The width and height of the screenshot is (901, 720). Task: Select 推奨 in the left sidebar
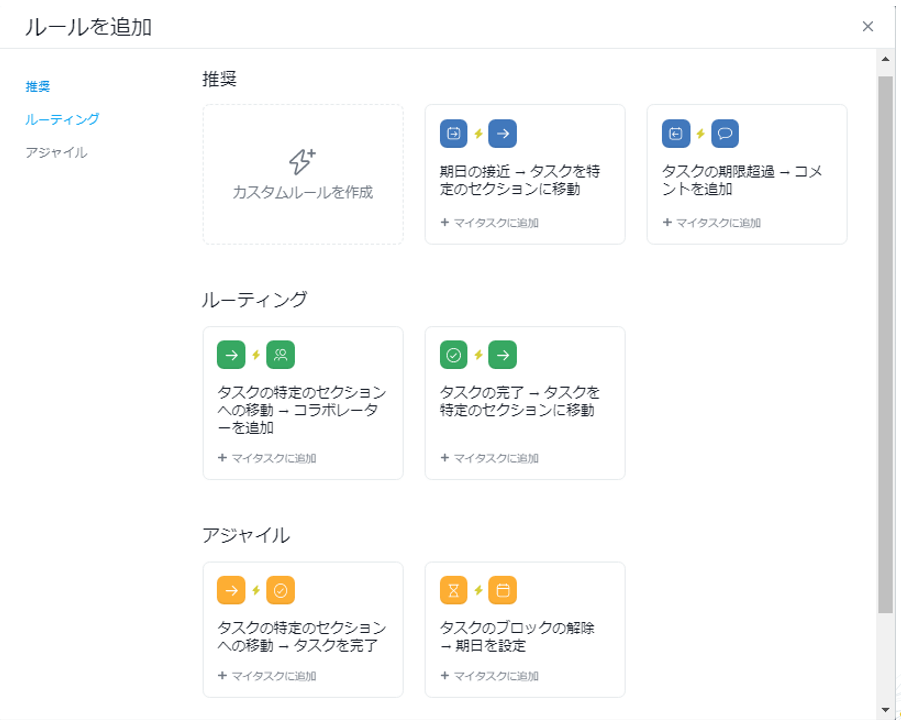(x=38, y=87)
